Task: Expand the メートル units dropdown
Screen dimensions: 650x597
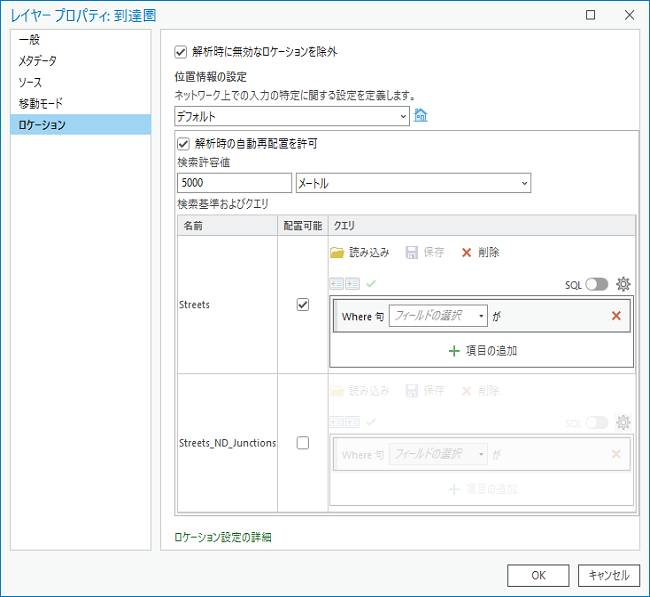Action: click(x=413, y=183)
